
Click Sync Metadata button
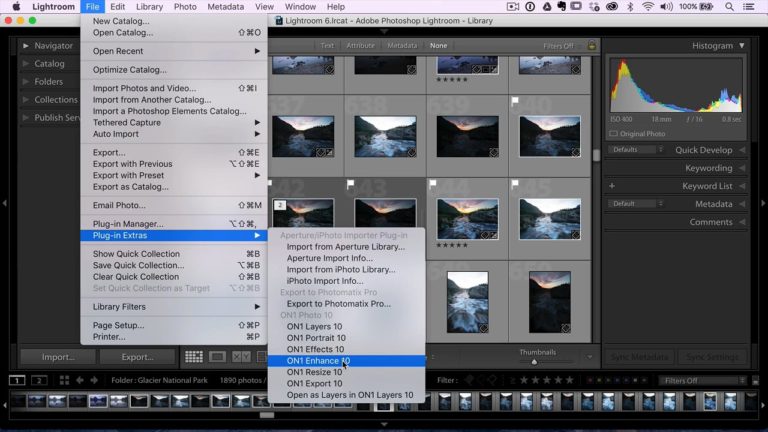(x=640, y=357)
